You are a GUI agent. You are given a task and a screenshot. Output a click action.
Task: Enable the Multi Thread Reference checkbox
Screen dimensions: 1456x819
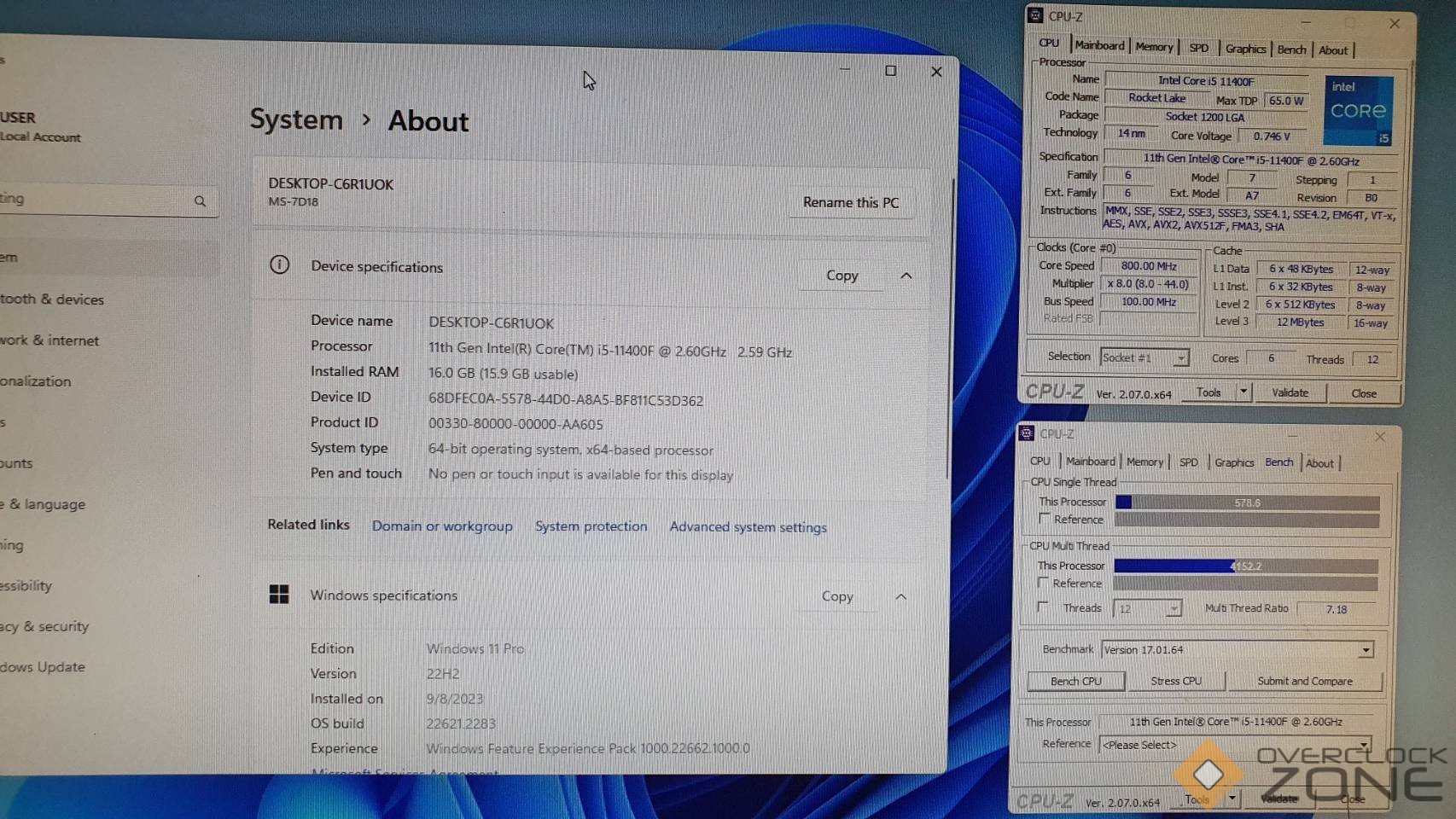pyautogui.click(x=1043, y=583)
